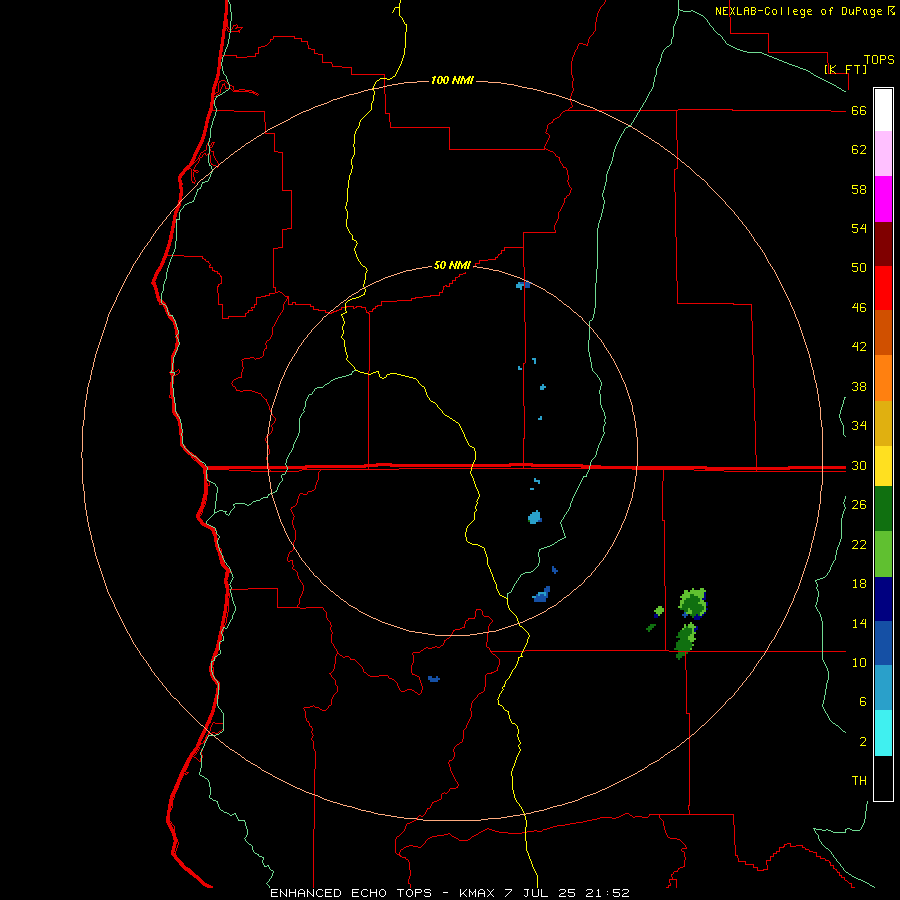Click the legend value '50'

[859, 268]
